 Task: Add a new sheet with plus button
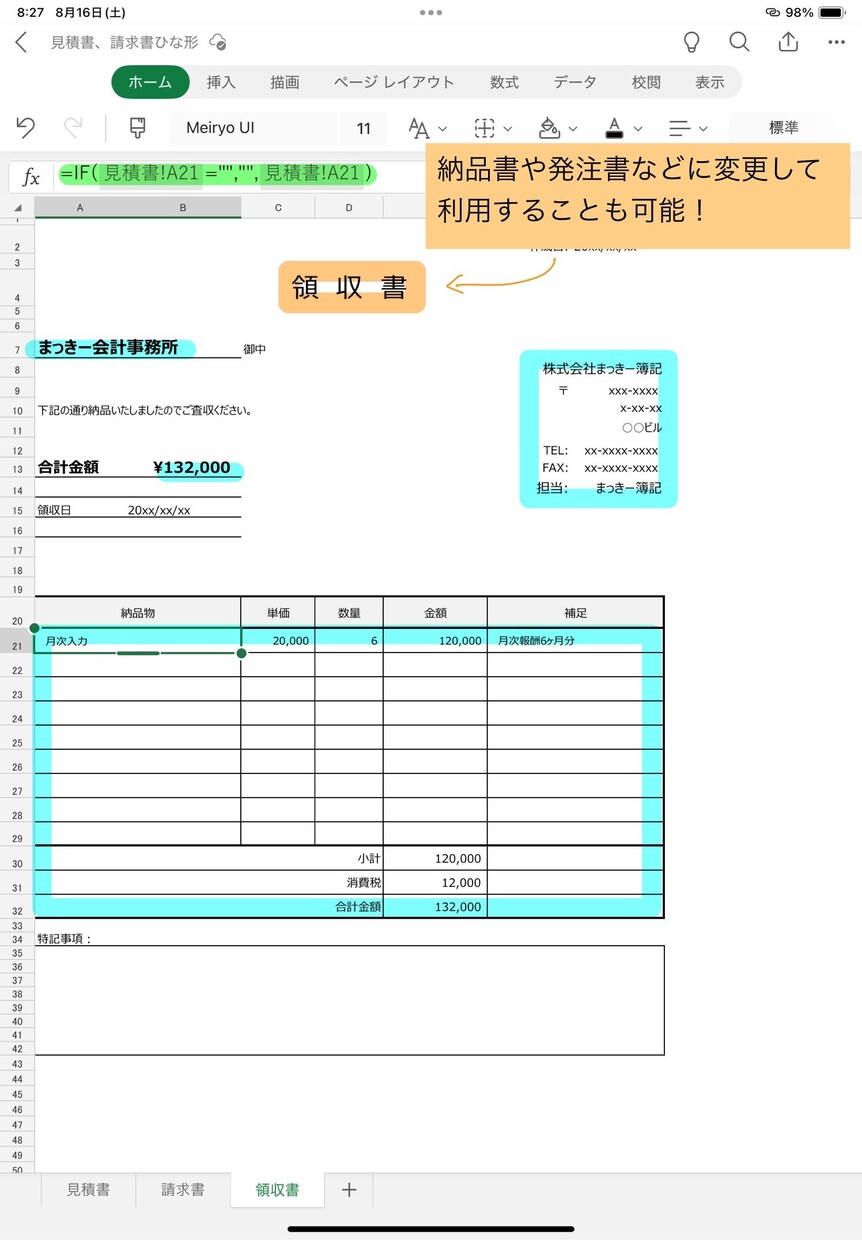(x=348, y=1190)
